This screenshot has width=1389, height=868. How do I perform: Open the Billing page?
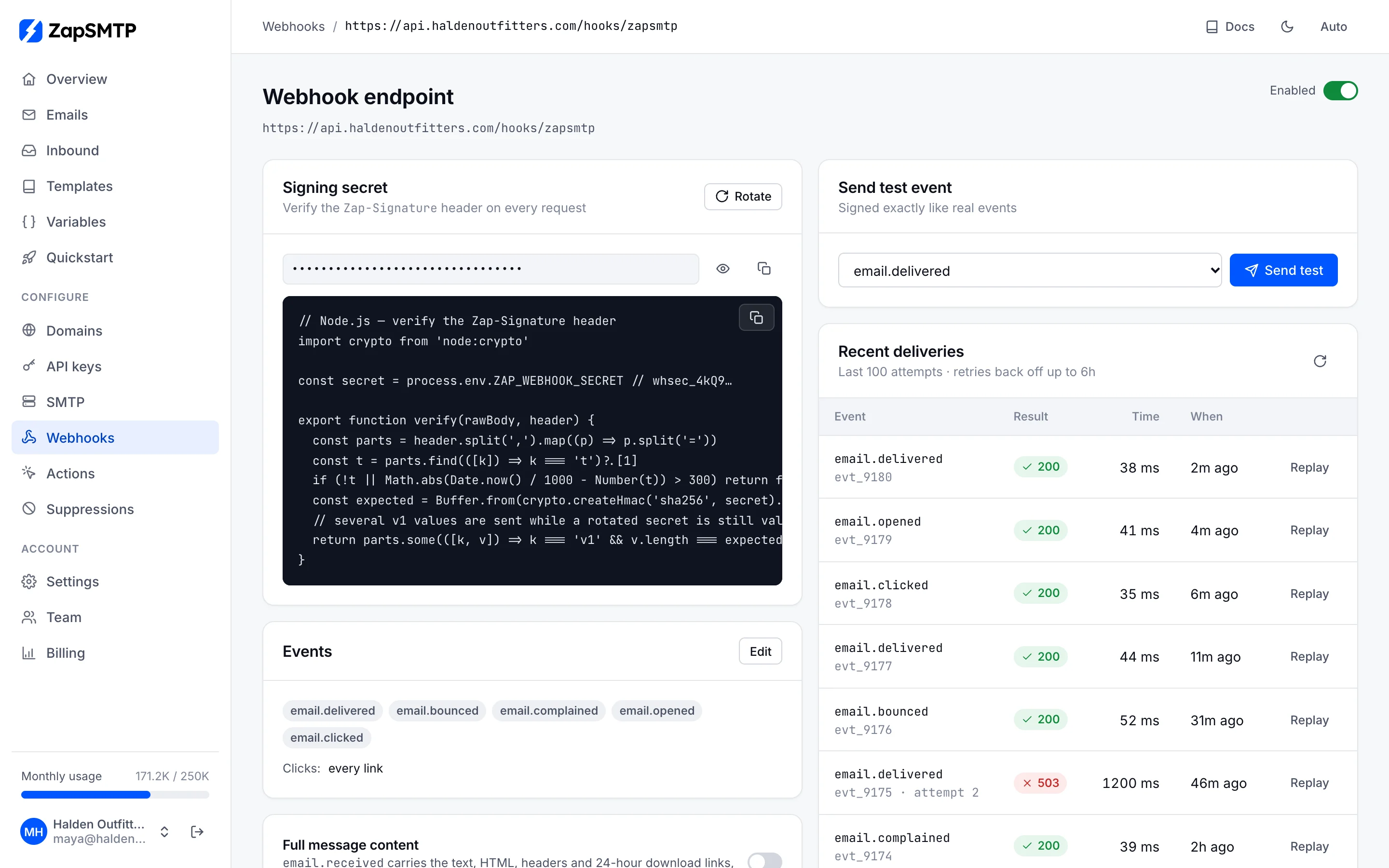[x=115, y=653]
